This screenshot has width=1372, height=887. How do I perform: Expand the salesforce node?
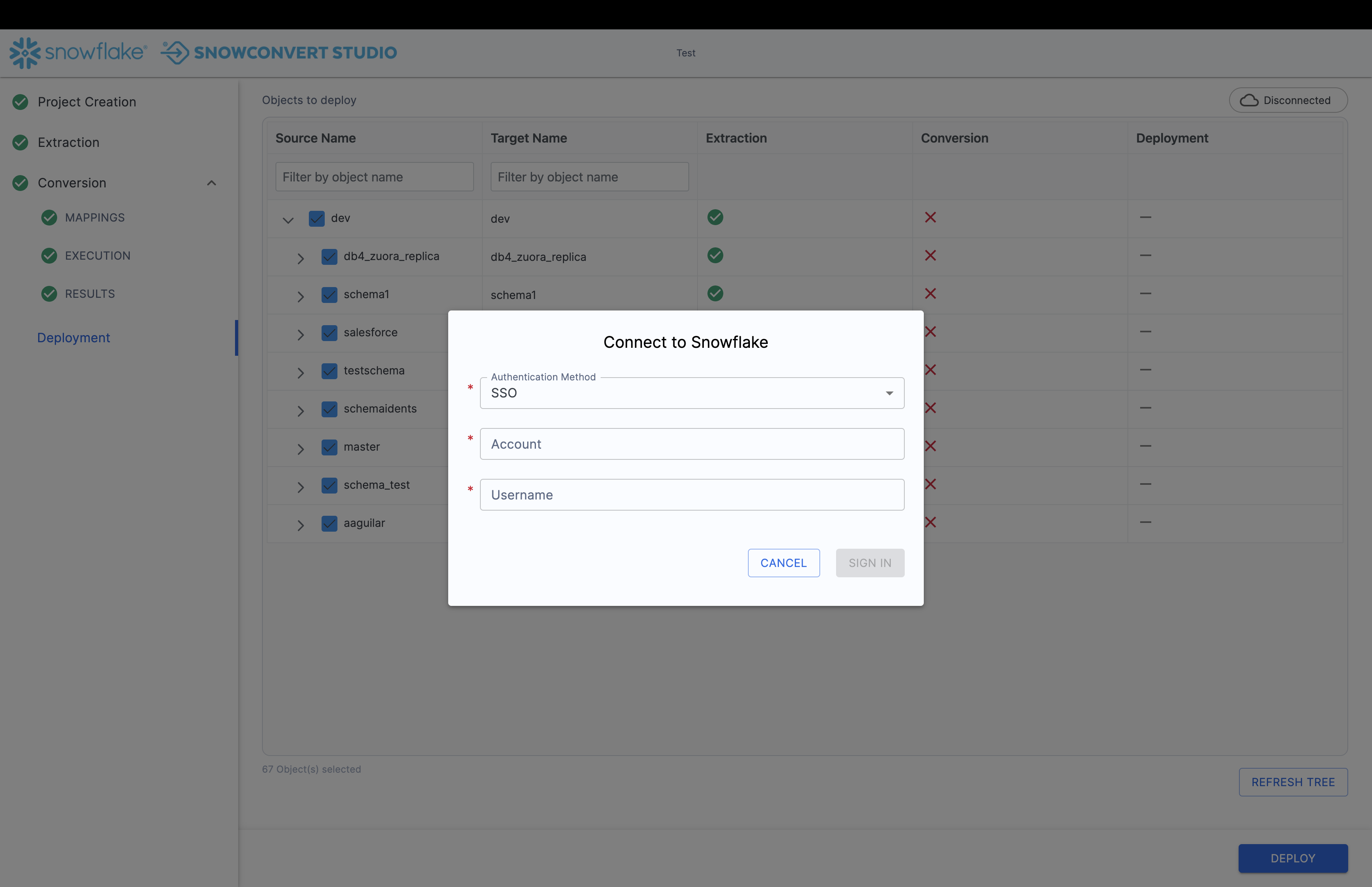[x=301, y=335]
